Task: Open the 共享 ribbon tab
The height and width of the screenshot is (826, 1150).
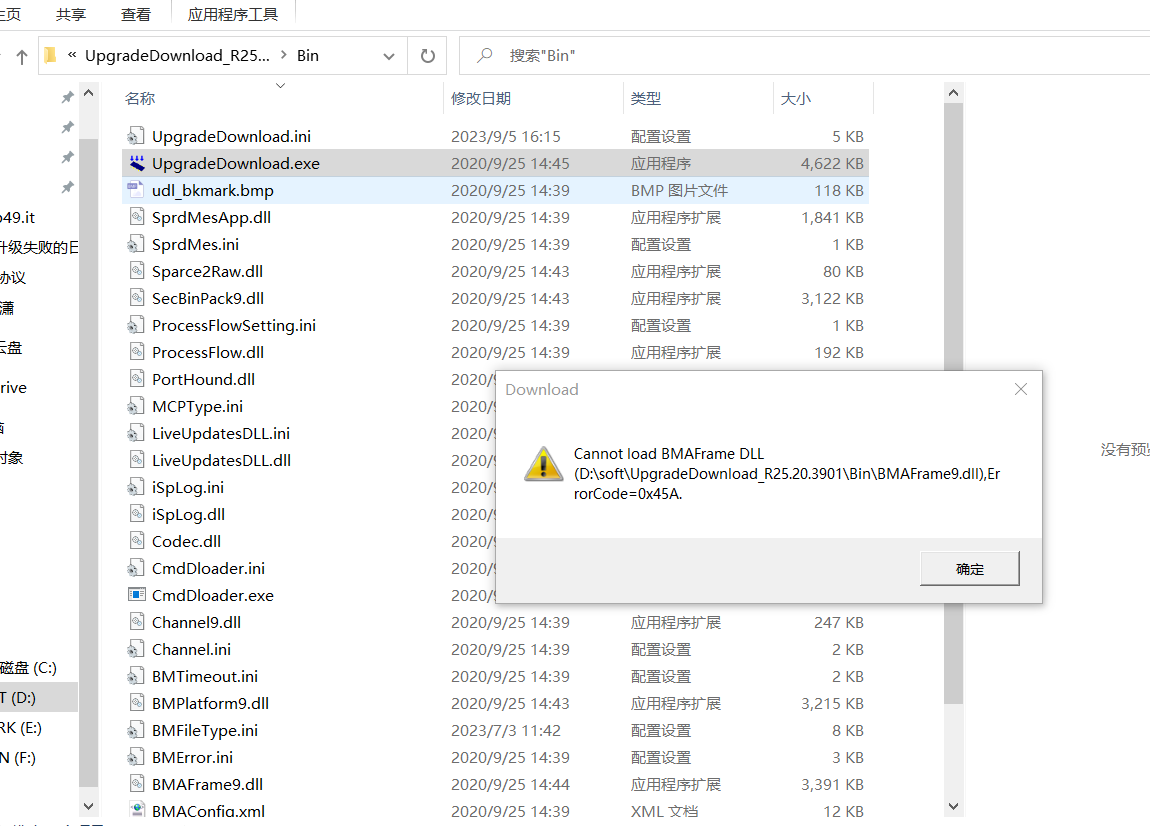Action: [71, 14]
